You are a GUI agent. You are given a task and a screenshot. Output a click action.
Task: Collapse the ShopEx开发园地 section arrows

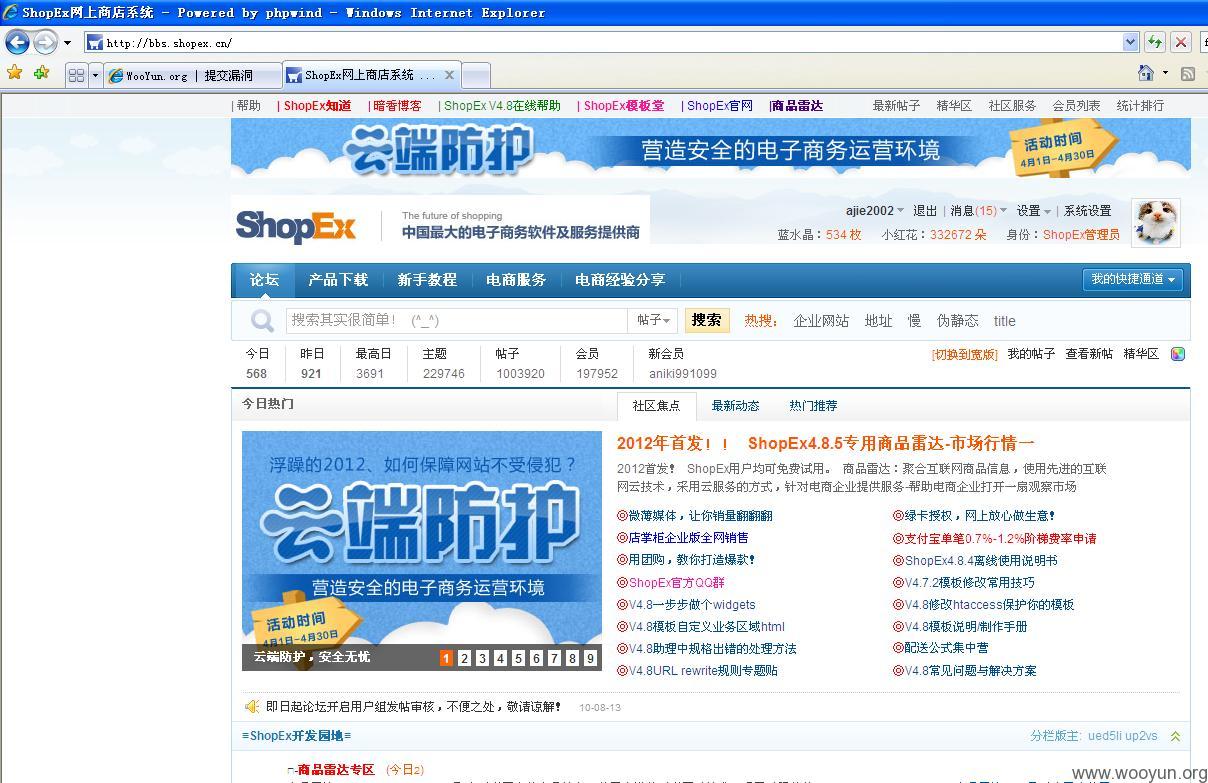[x=1175, y=736]
